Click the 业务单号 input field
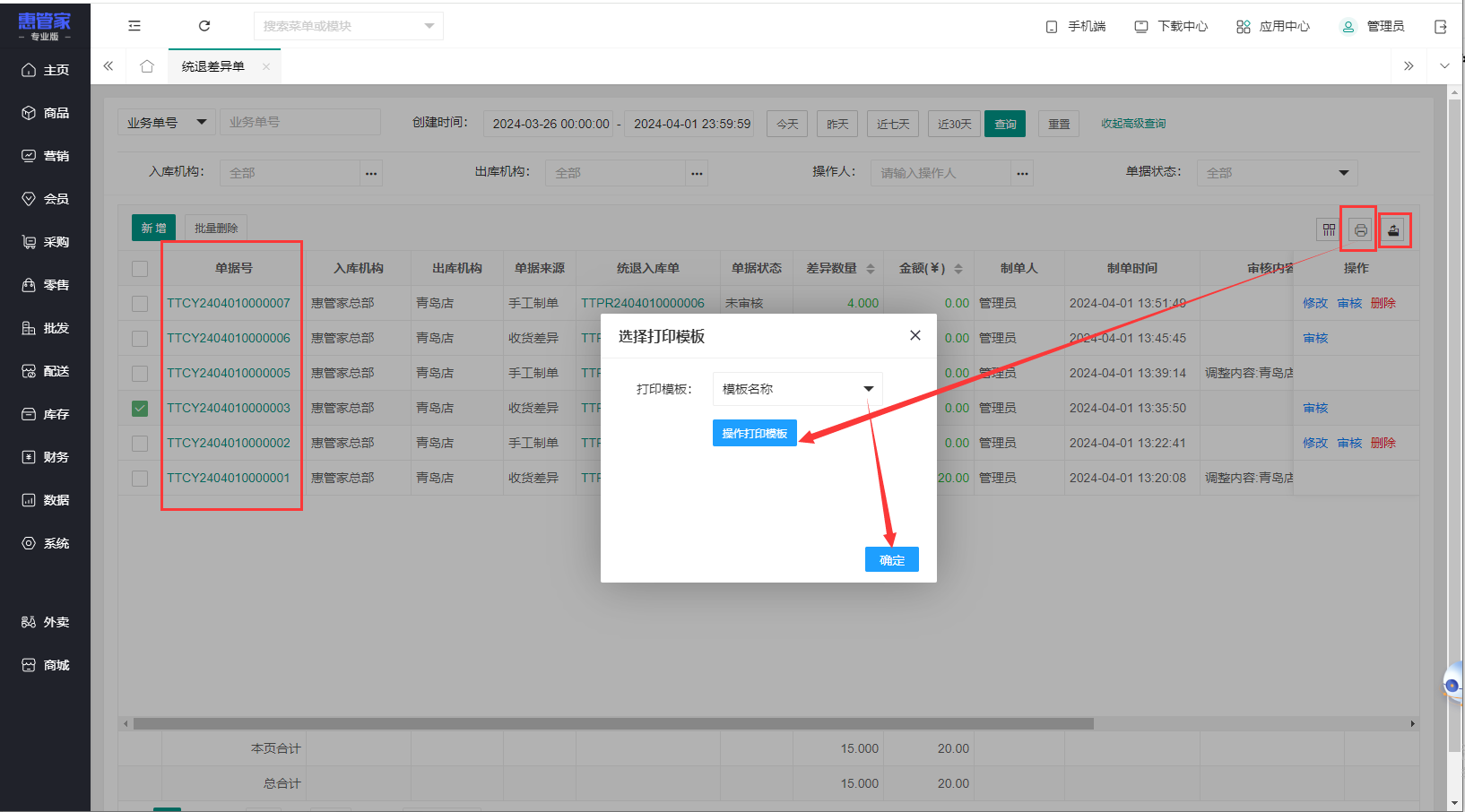The height and width of the screenshot is (812, 1465). (x=300, y=122)
